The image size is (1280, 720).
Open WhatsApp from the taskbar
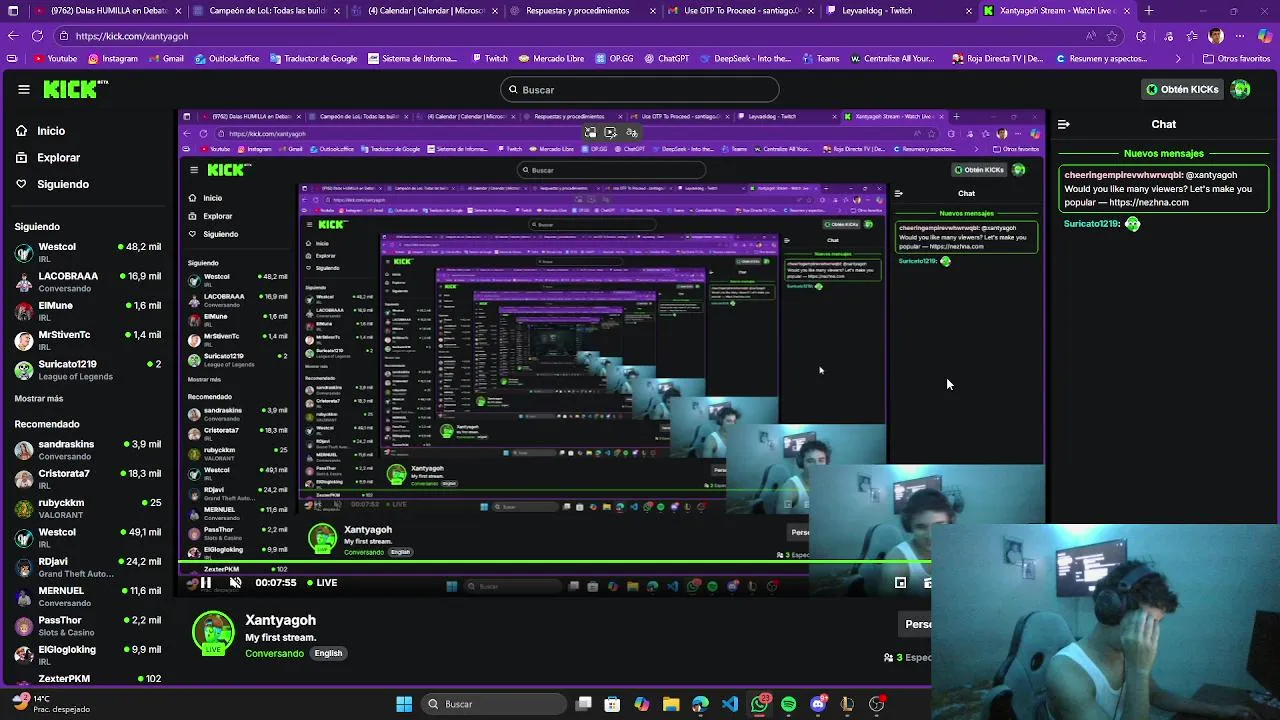(760, 704)
